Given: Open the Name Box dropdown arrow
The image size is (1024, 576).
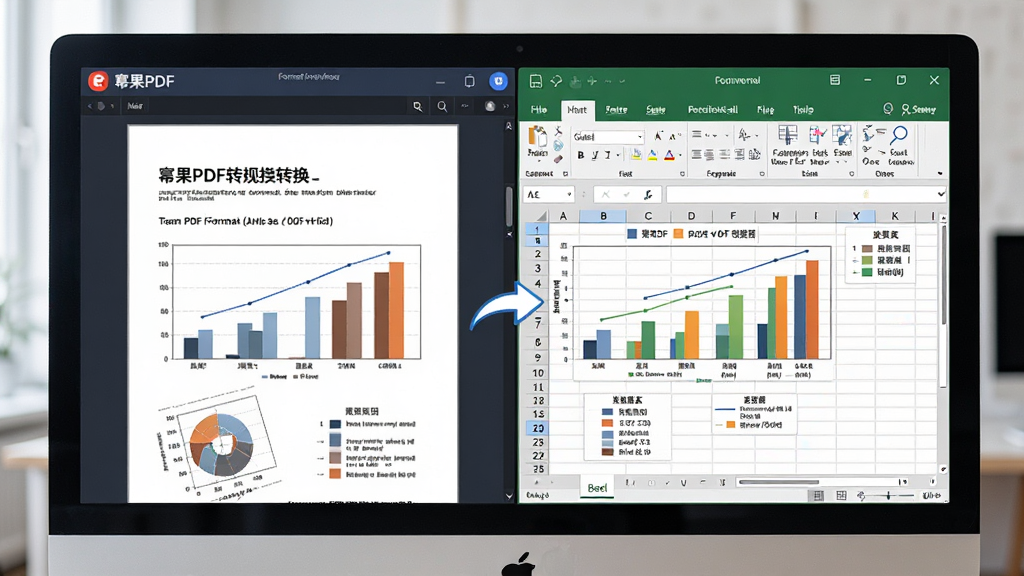Looking at the screenshot, I should click(569, 195).
